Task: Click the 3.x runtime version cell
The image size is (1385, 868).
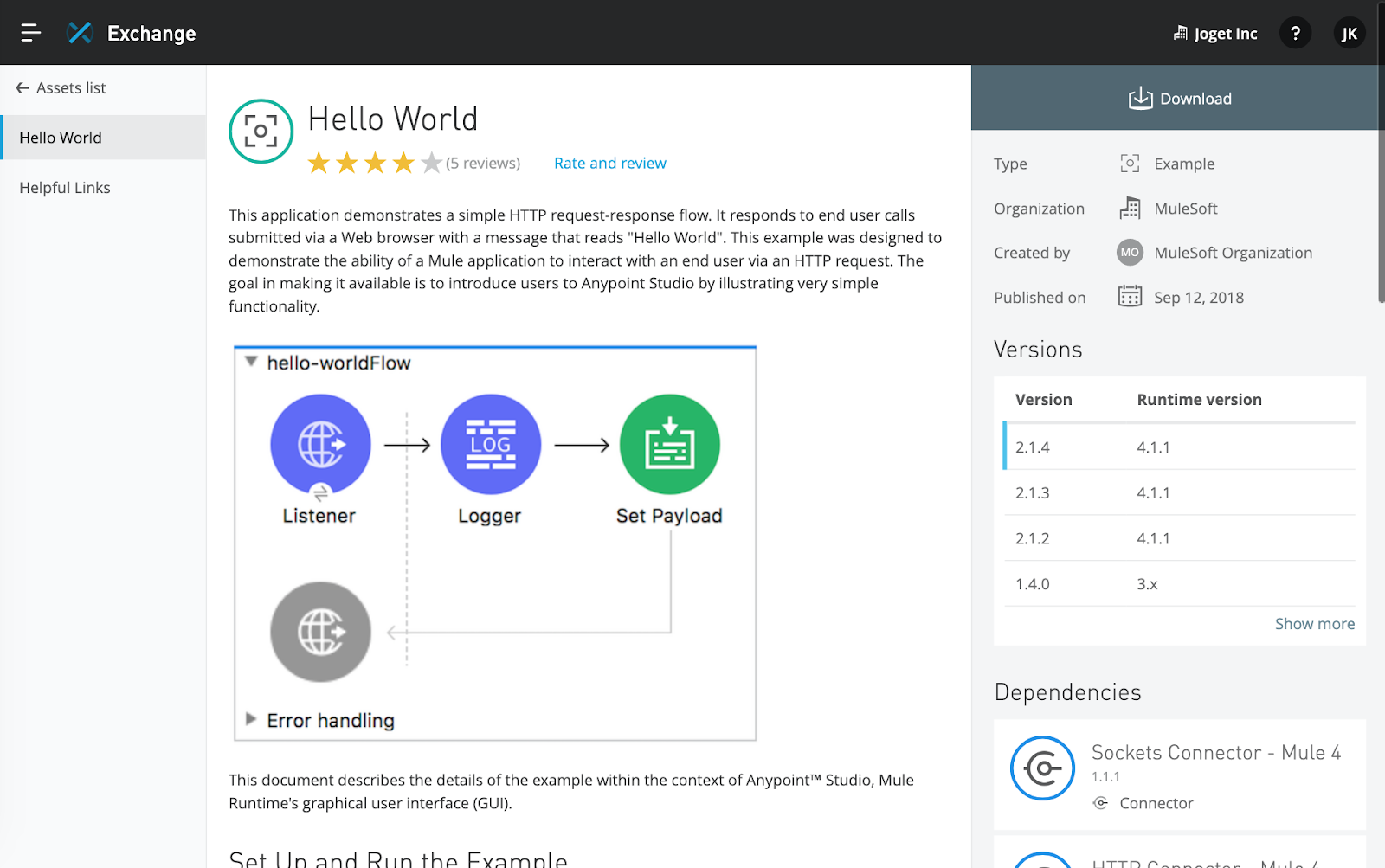Action: coord(1147,584)
